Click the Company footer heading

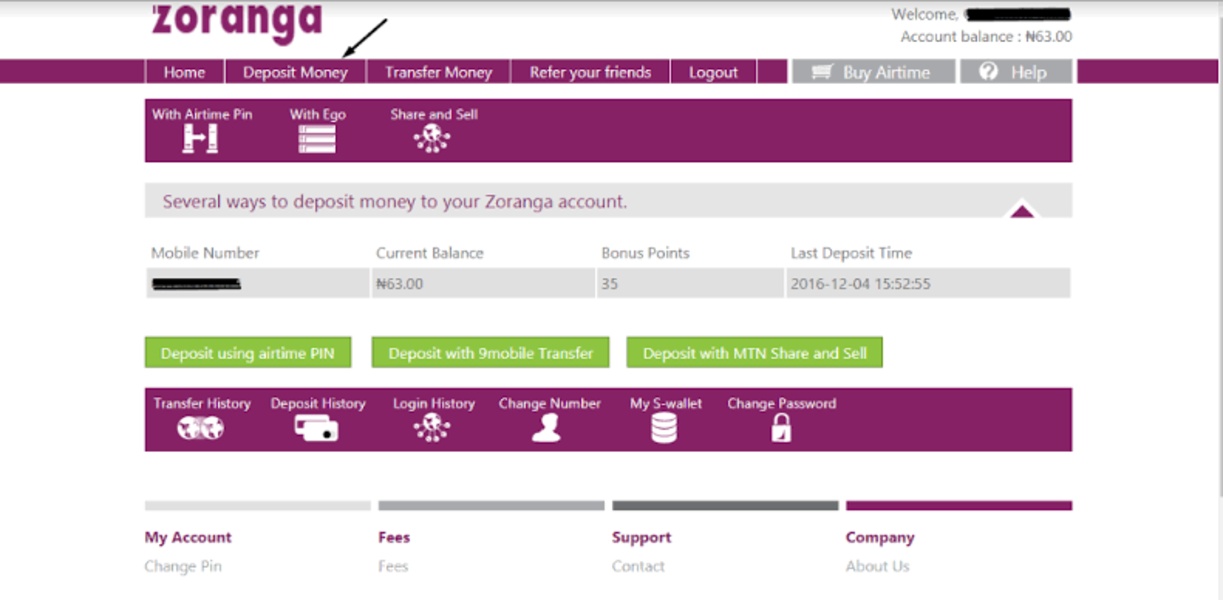880,538
